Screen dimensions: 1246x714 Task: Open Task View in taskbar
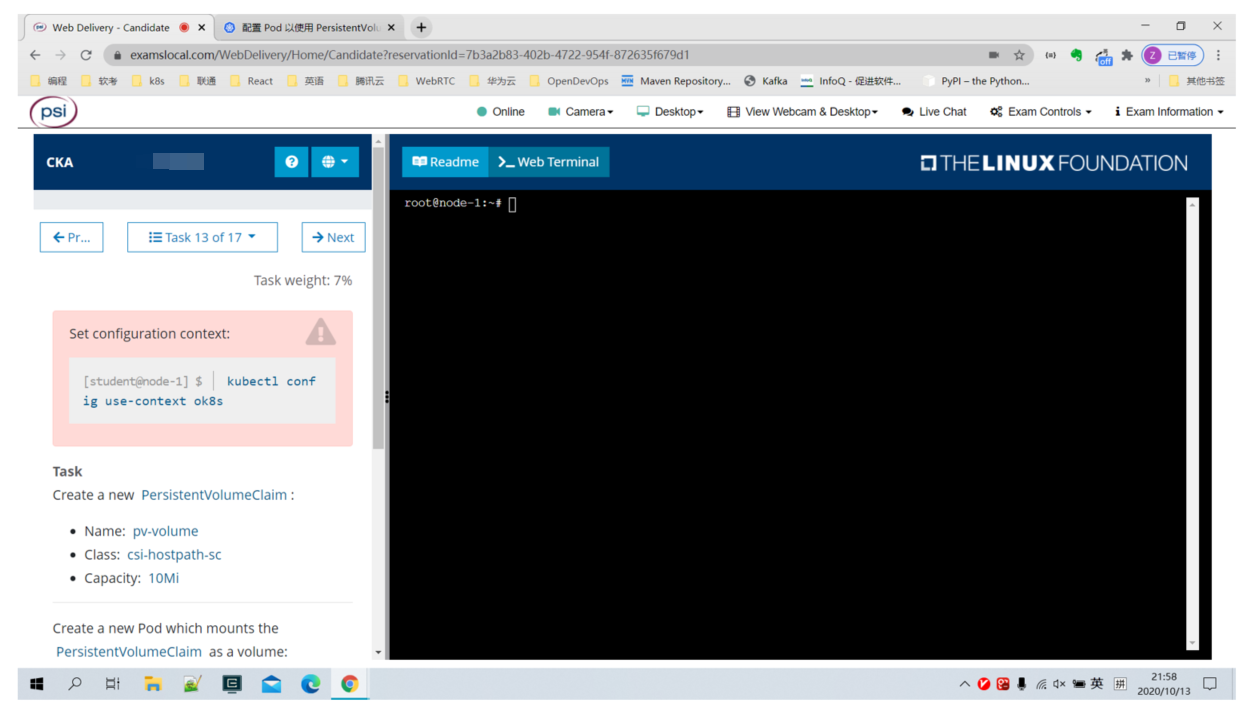pyautogui.click(x=113, y=684)
